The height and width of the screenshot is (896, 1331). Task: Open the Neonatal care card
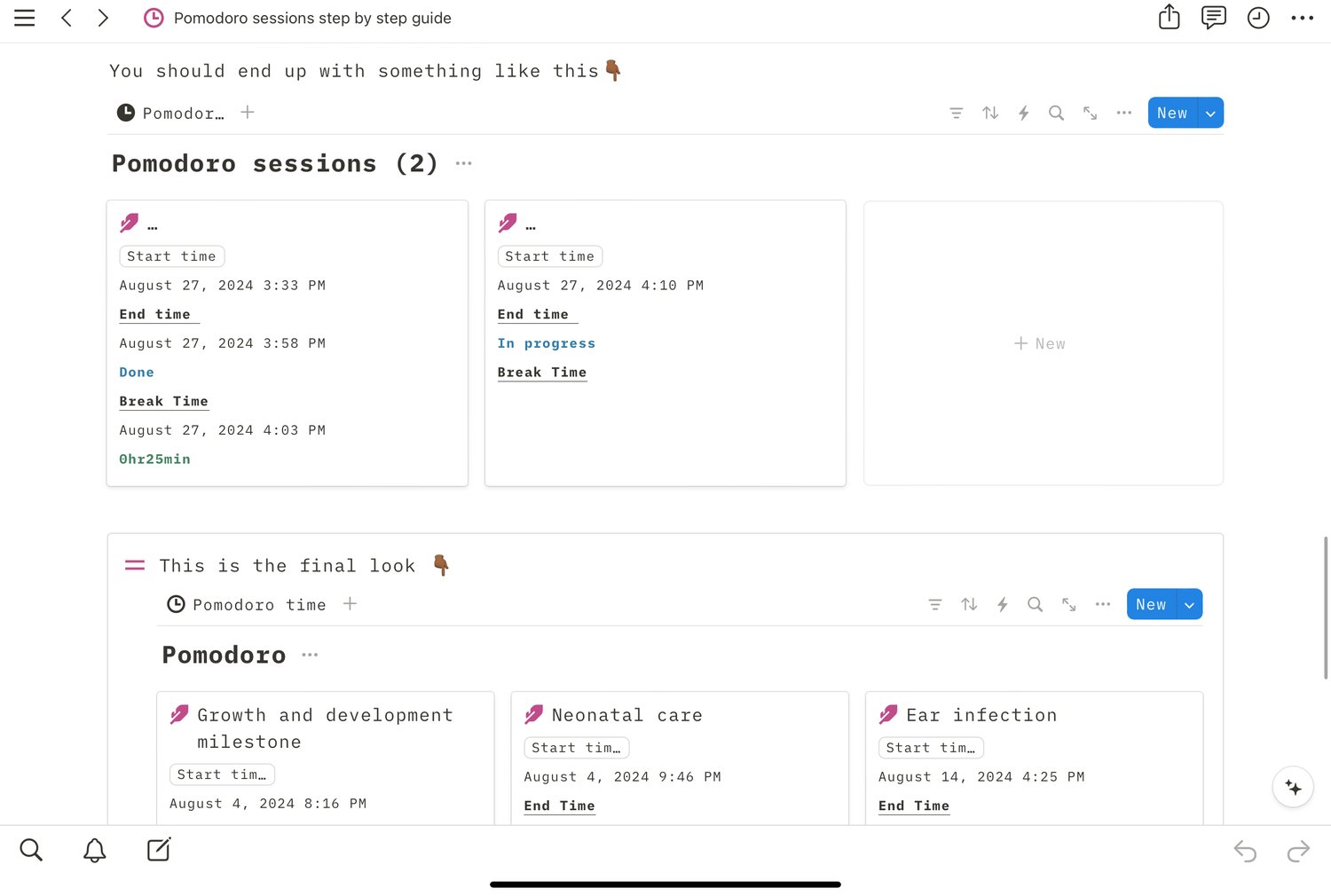pos(626,715)
